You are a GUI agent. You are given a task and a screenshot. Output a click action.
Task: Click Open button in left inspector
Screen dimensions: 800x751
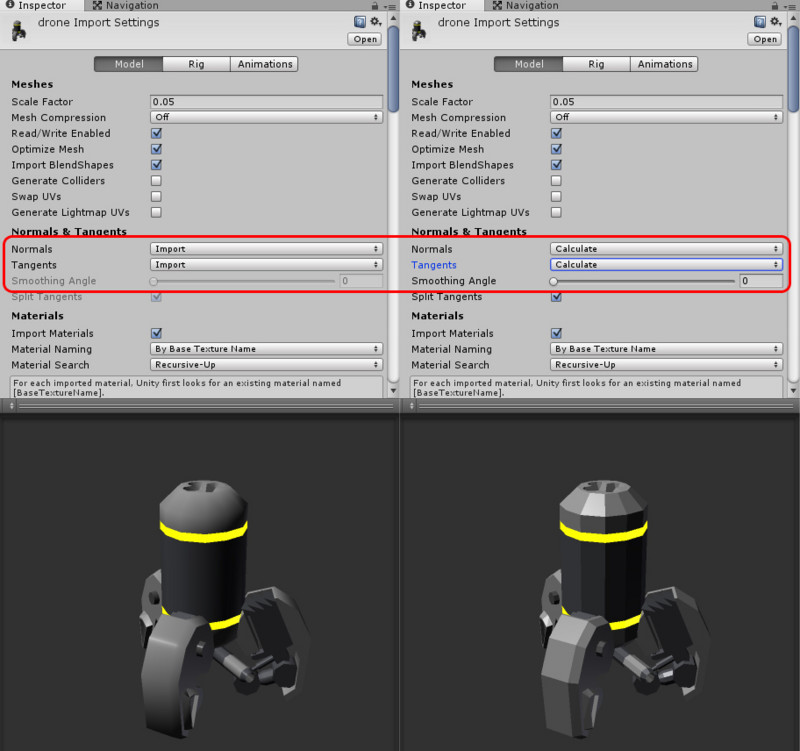(365, 39)
